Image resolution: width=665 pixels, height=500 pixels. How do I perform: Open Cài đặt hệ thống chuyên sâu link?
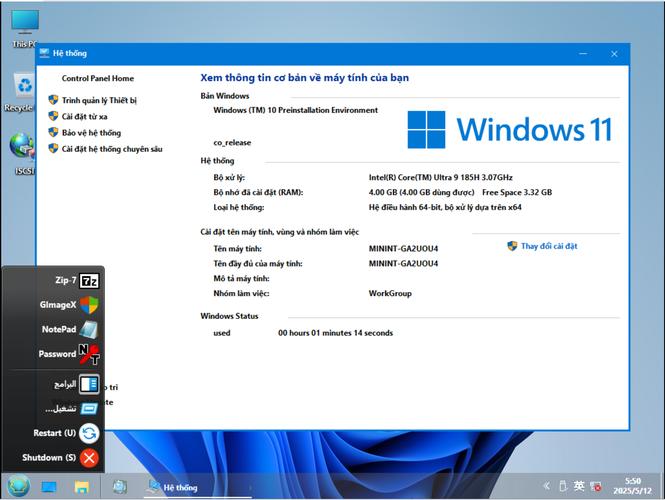(x=112, y=149)
